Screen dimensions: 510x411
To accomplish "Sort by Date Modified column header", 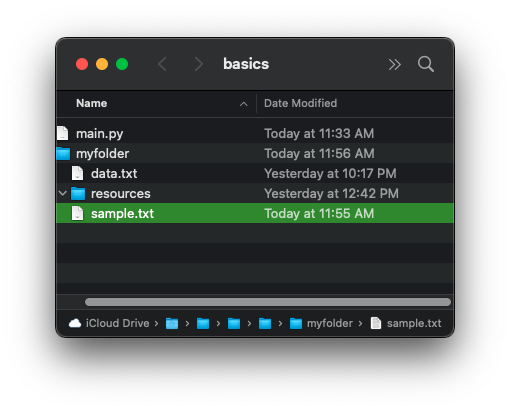I will [300, 103].
